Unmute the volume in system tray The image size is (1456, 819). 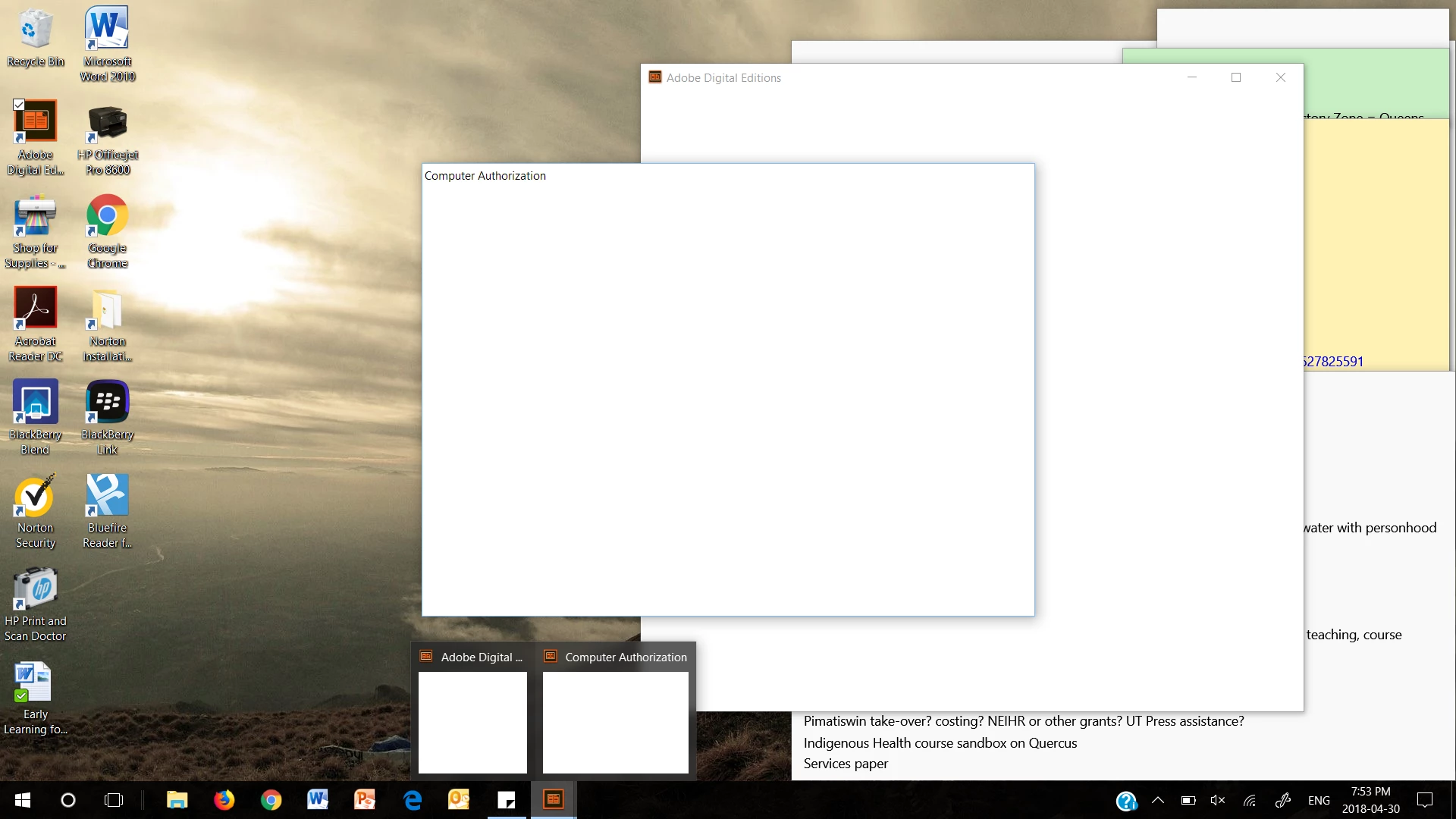pyautogui.click(x=1218, y=800)
